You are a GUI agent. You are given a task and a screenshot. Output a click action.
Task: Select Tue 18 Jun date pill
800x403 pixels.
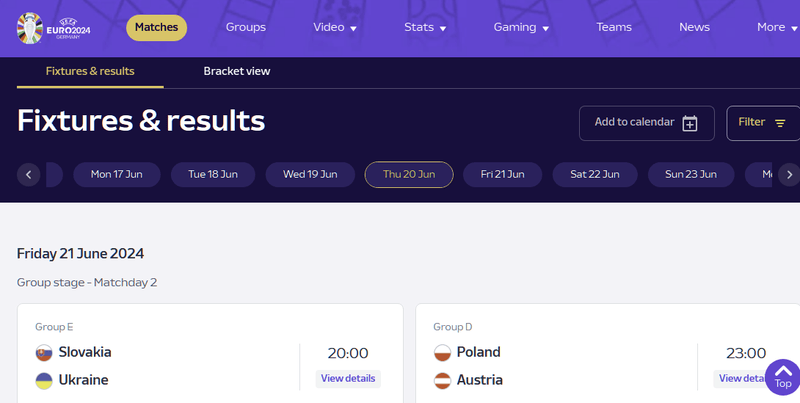[x=213, y=175]
